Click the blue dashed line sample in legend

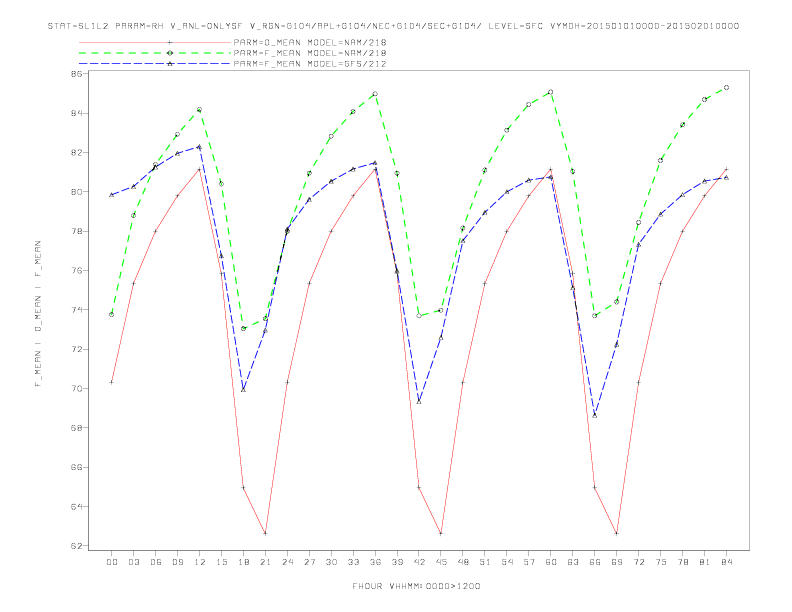tap(155, 64)
